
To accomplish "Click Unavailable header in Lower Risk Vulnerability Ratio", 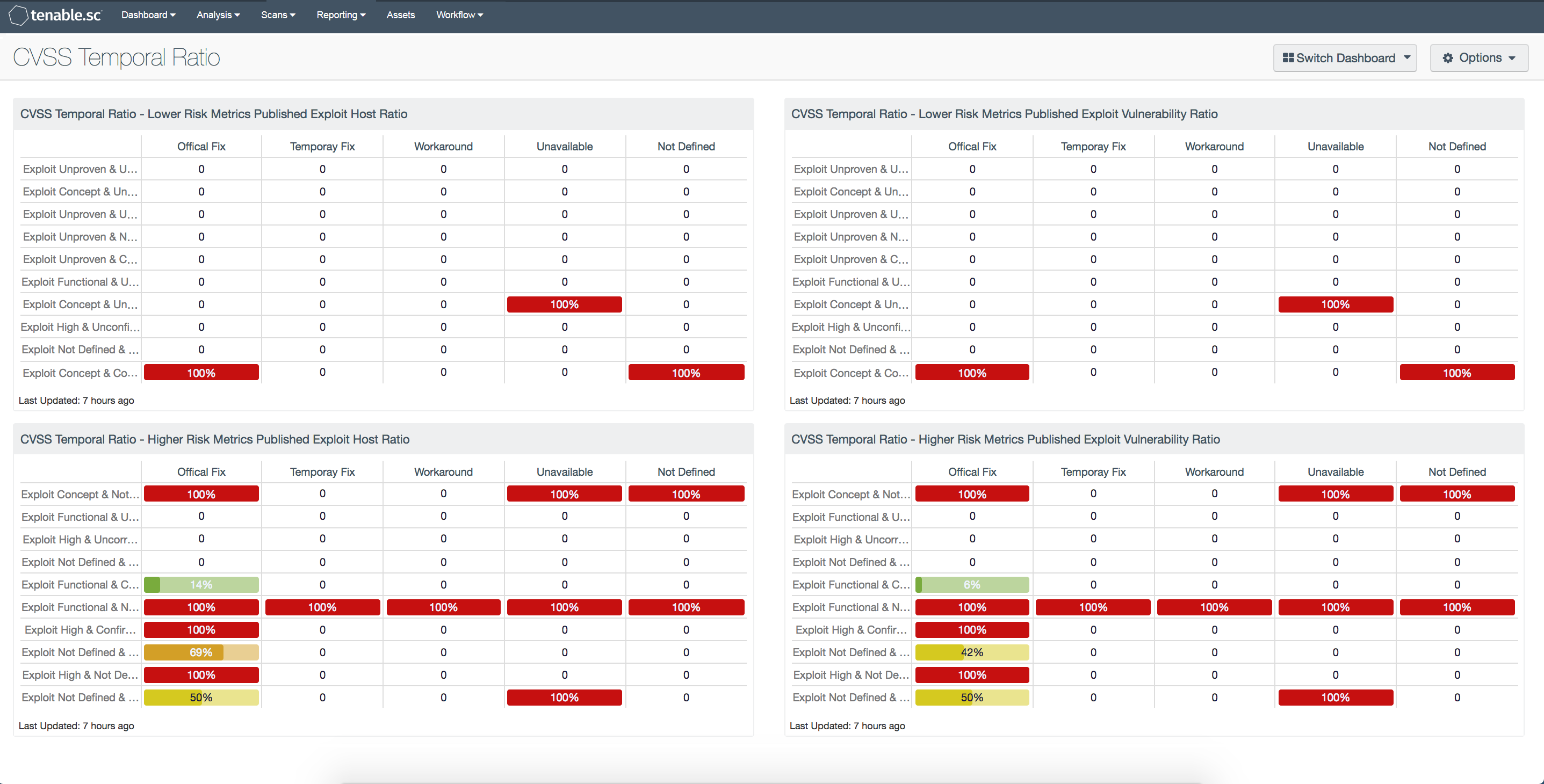I will click(1336, 146).
